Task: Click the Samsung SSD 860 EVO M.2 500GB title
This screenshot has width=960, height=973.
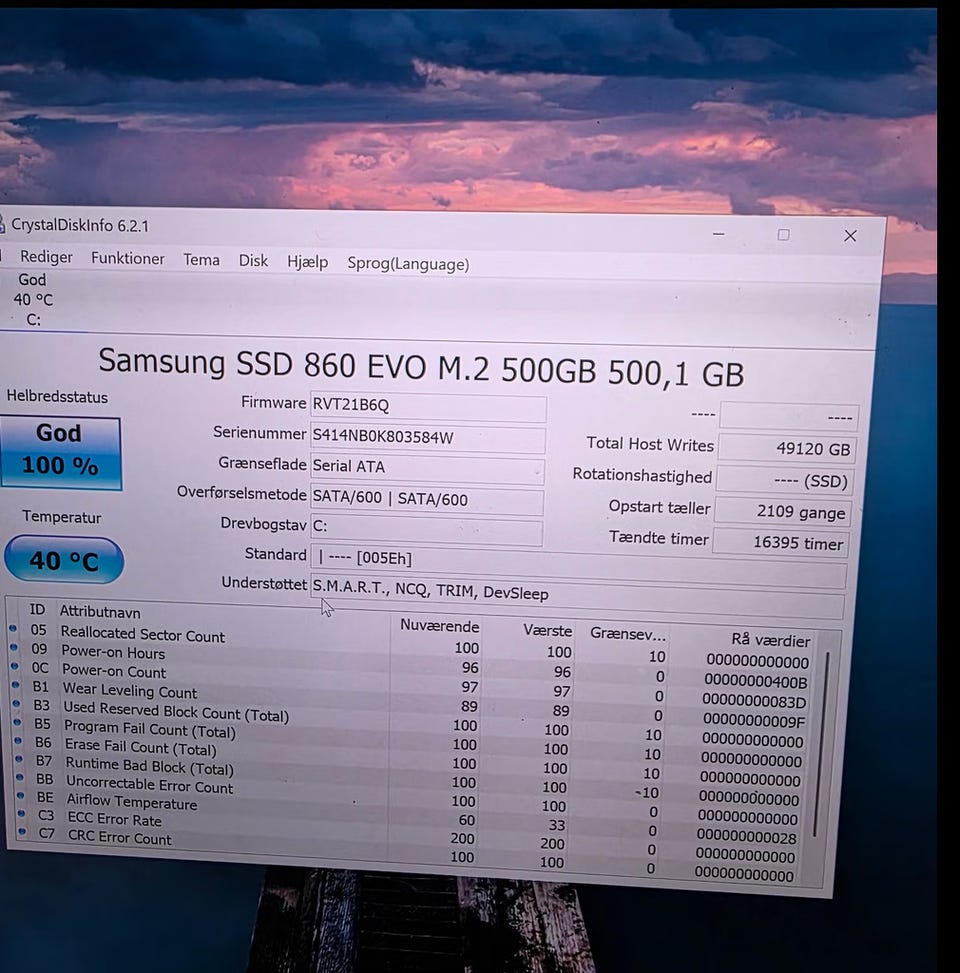Action: pos(421,367)
